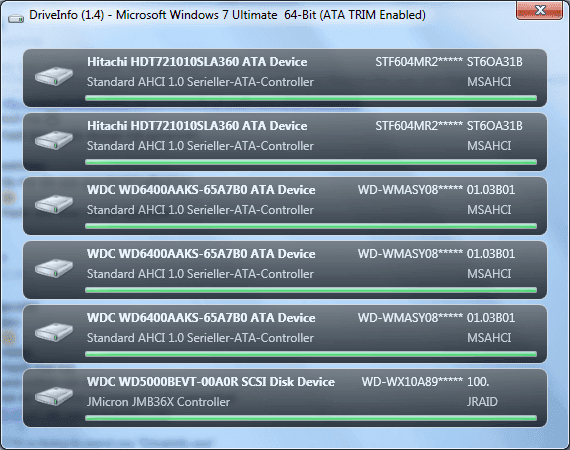This screenshot has height=450, width=570.
Task: Click the green bar of the second WD6400AAKS drive
Action: (311, 290)
